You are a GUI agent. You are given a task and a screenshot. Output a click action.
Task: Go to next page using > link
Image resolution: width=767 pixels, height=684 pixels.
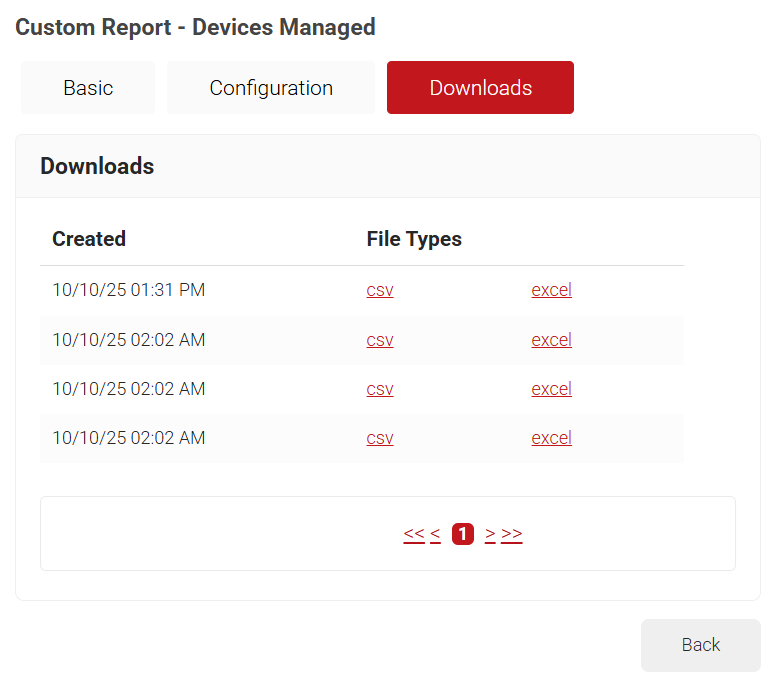click(490, 534)
